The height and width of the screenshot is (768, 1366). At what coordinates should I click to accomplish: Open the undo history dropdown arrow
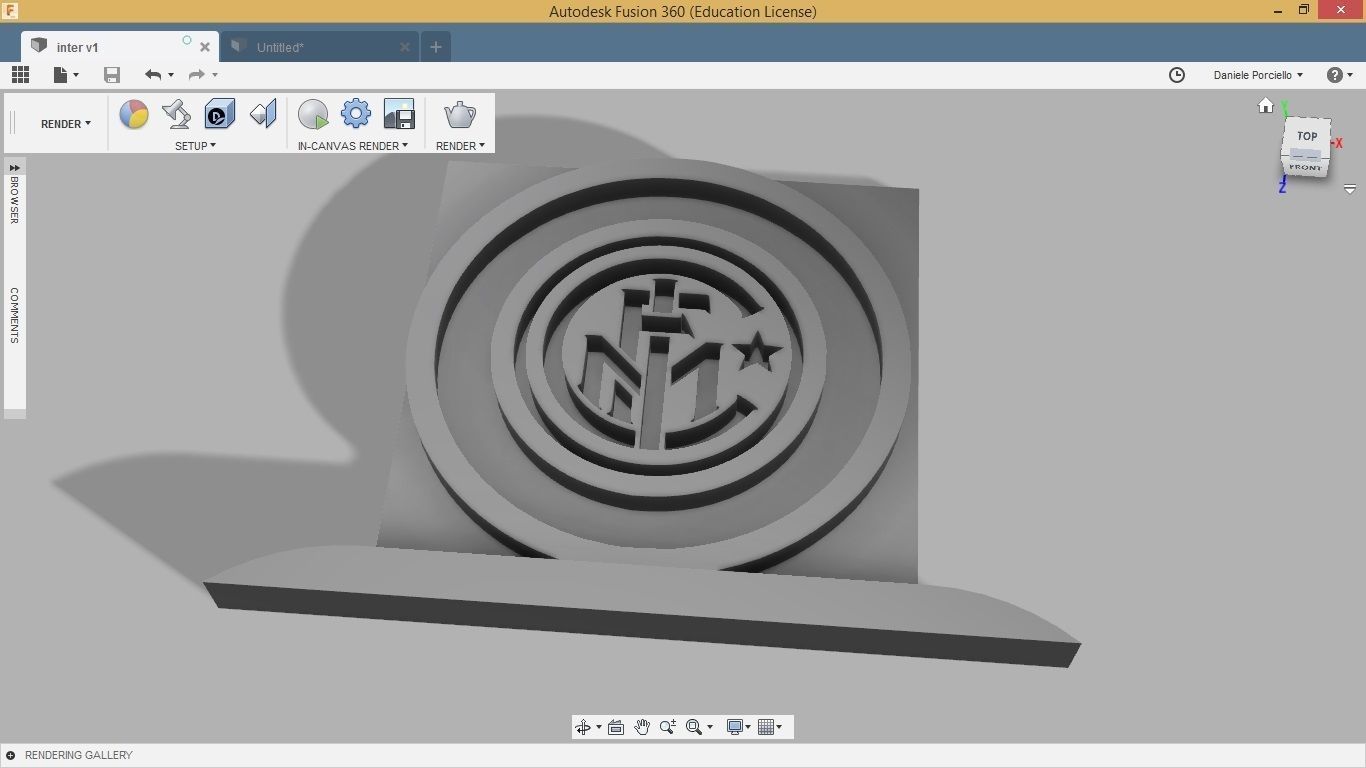171,75
